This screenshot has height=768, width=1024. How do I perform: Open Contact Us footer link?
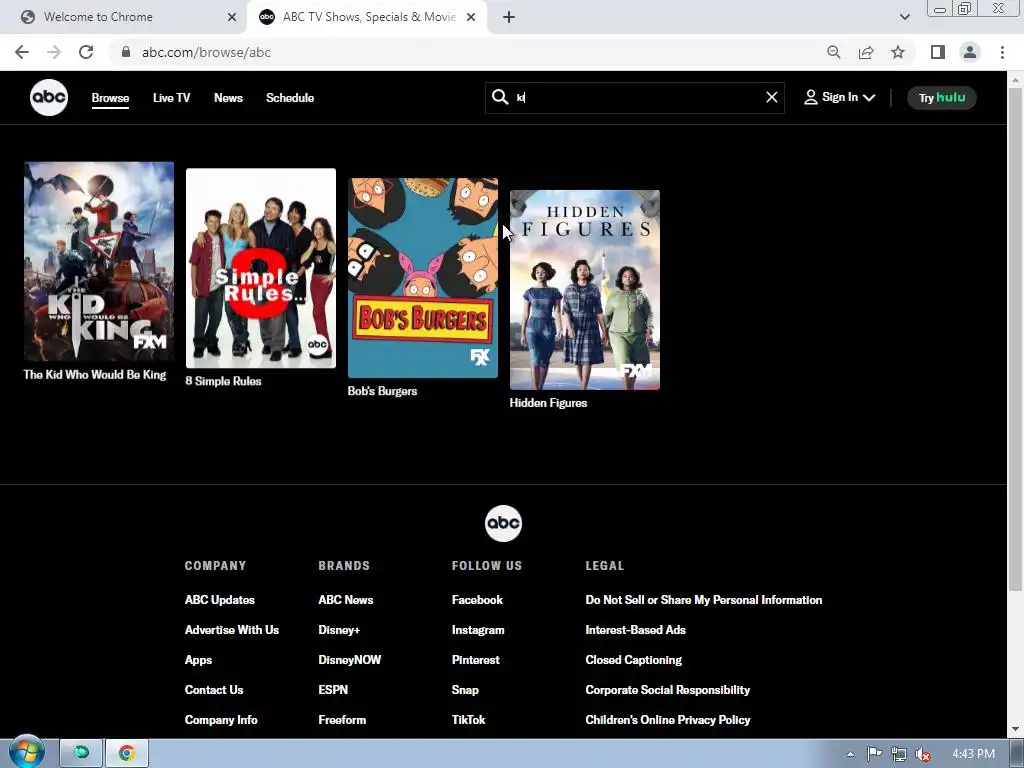coord(214,690)
